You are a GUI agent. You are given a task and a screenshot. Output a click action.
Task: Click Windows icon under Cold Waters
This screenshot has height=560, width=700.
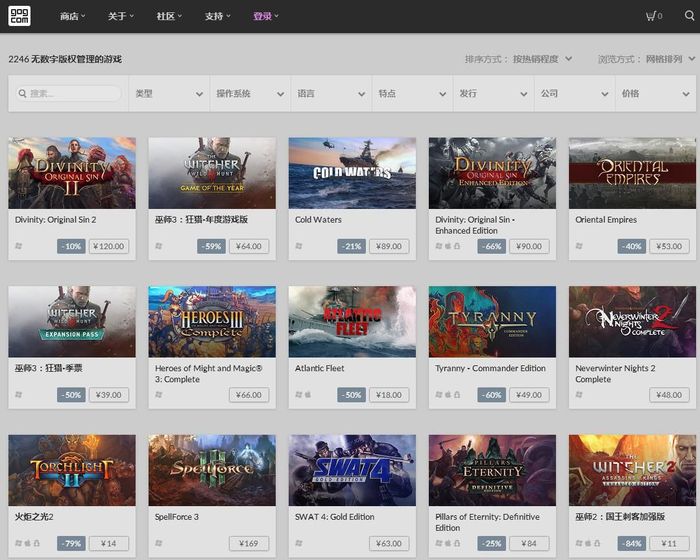coord(299,246)
